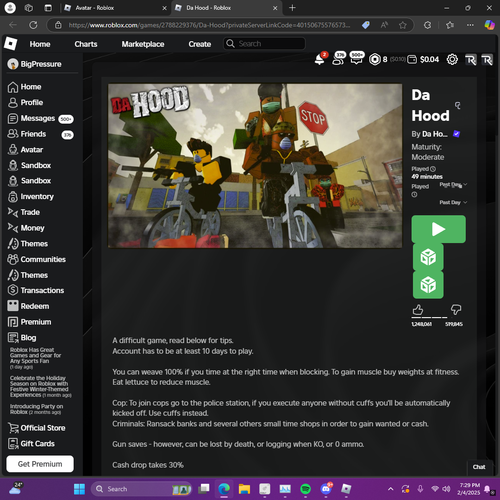Screen dimensions: 500x500
Task: Open Marketplace in the top navigation
Action: pyautogui.click(x=143, y=44)
